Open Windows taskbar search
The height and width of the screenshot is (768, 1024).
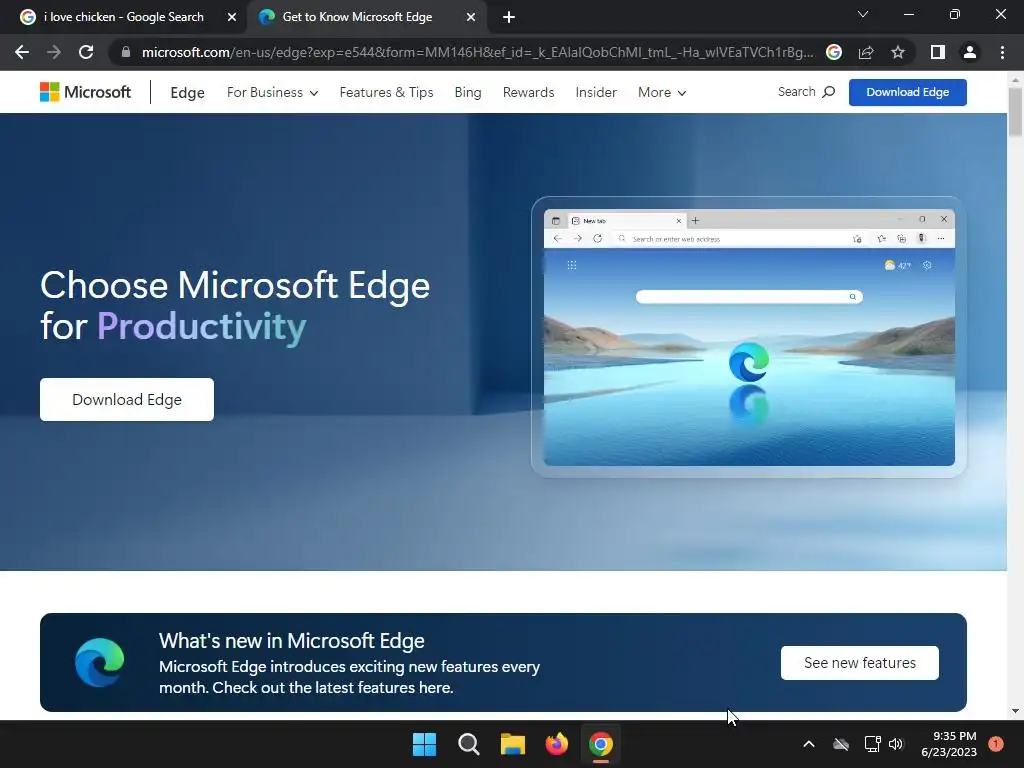[468, 744]
